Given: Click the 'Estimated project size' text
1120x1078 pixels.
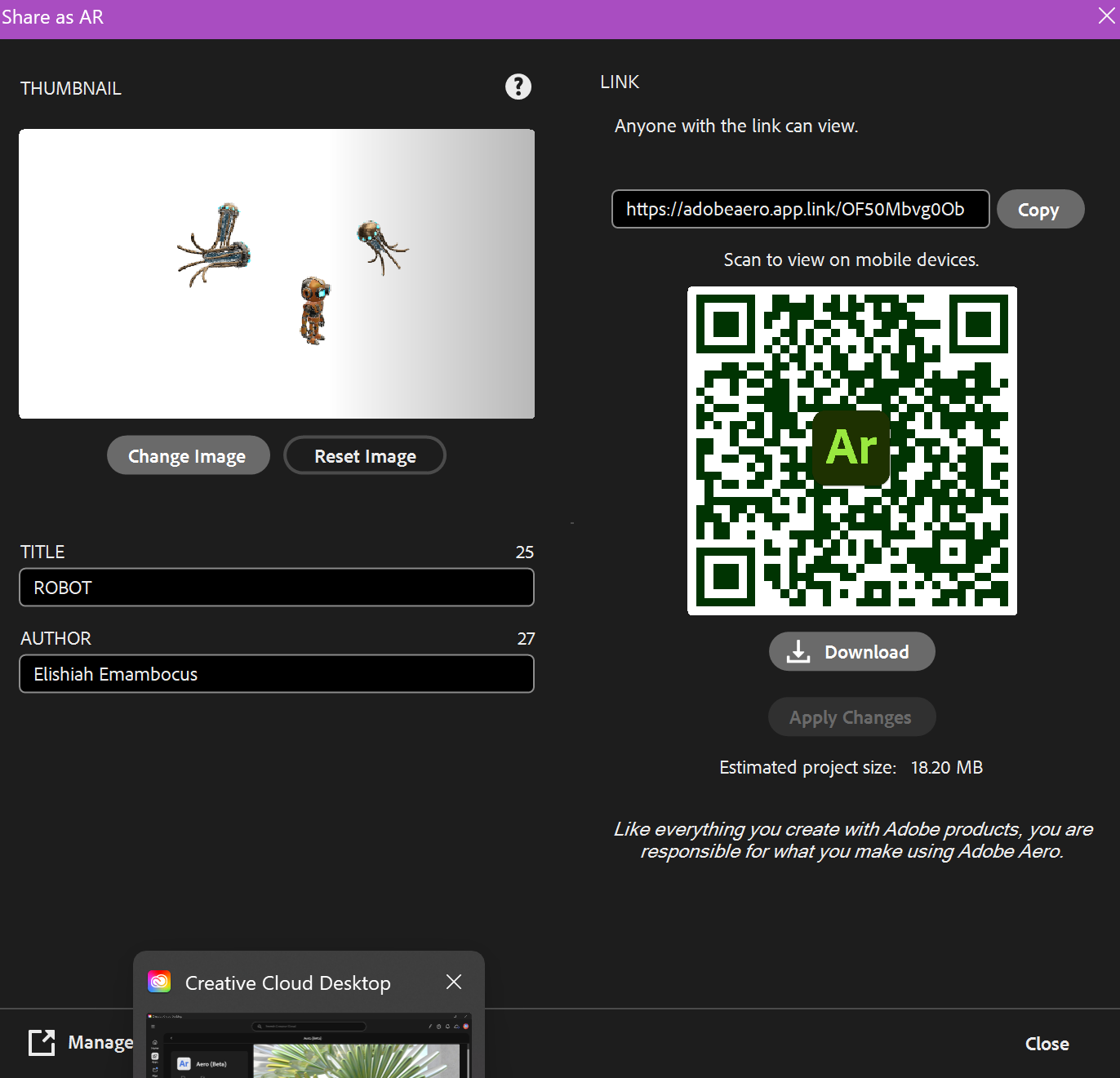Looking at the screenshot, I should (807, 767).
